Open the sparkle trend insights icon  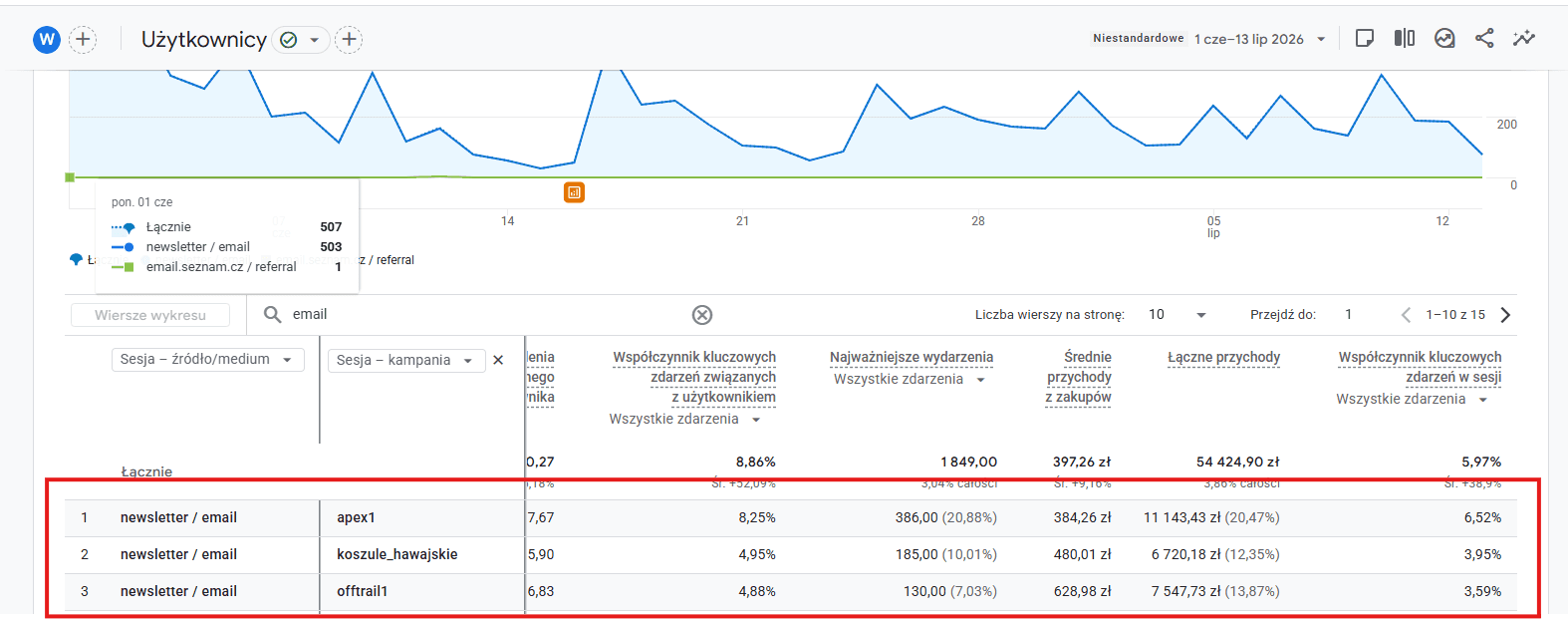tap(1524, 38)
